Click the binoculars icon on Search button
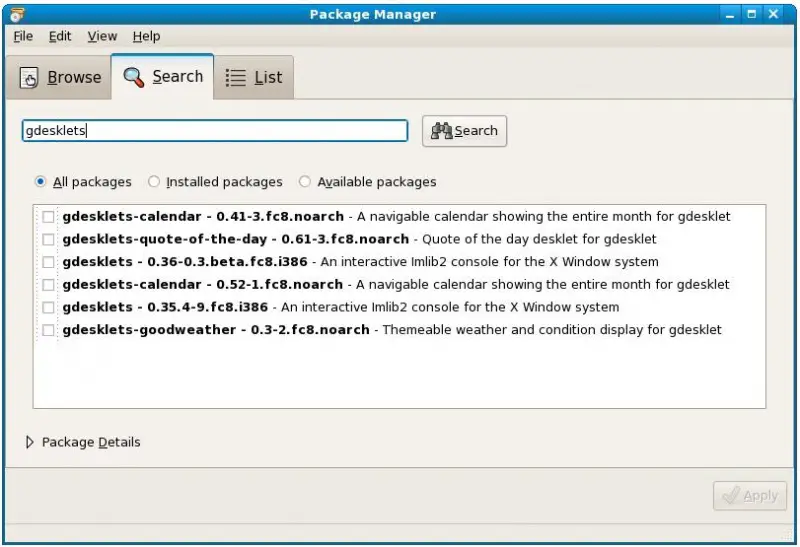The image size is (800, 547). 441,131
